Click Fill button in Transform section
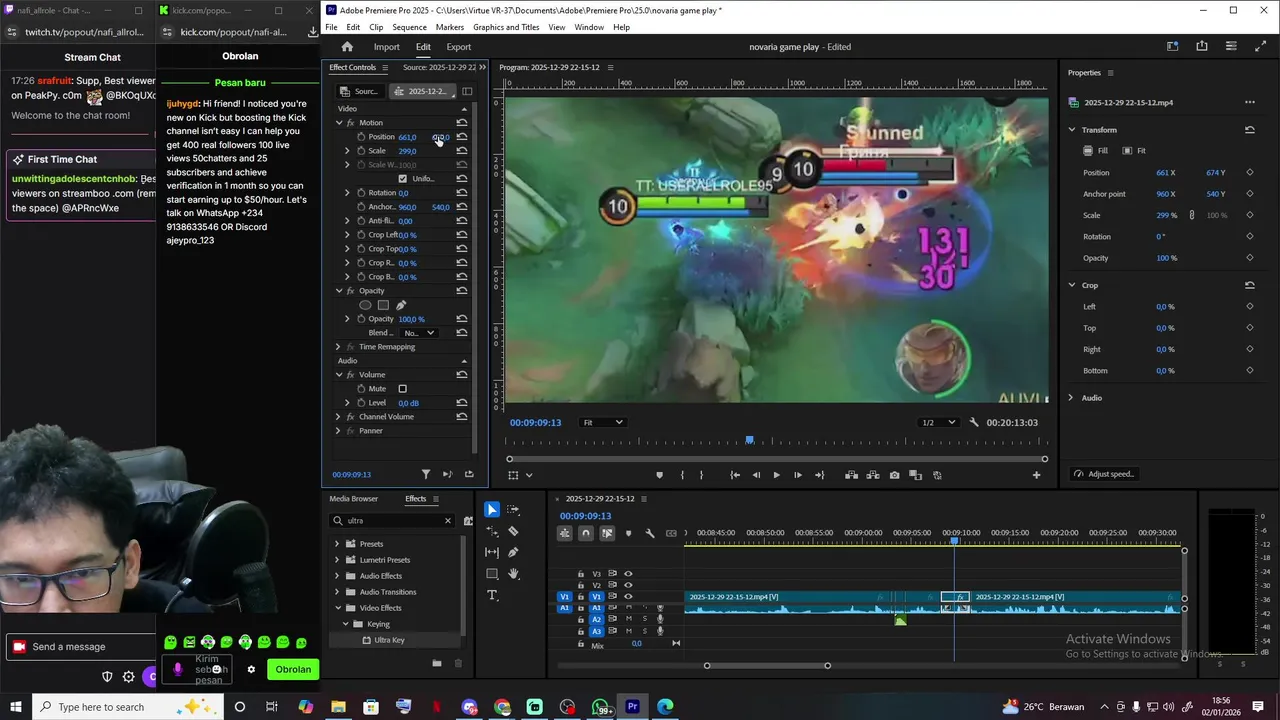Viewport: 1280px width, 720px height. coord(1096,151)
